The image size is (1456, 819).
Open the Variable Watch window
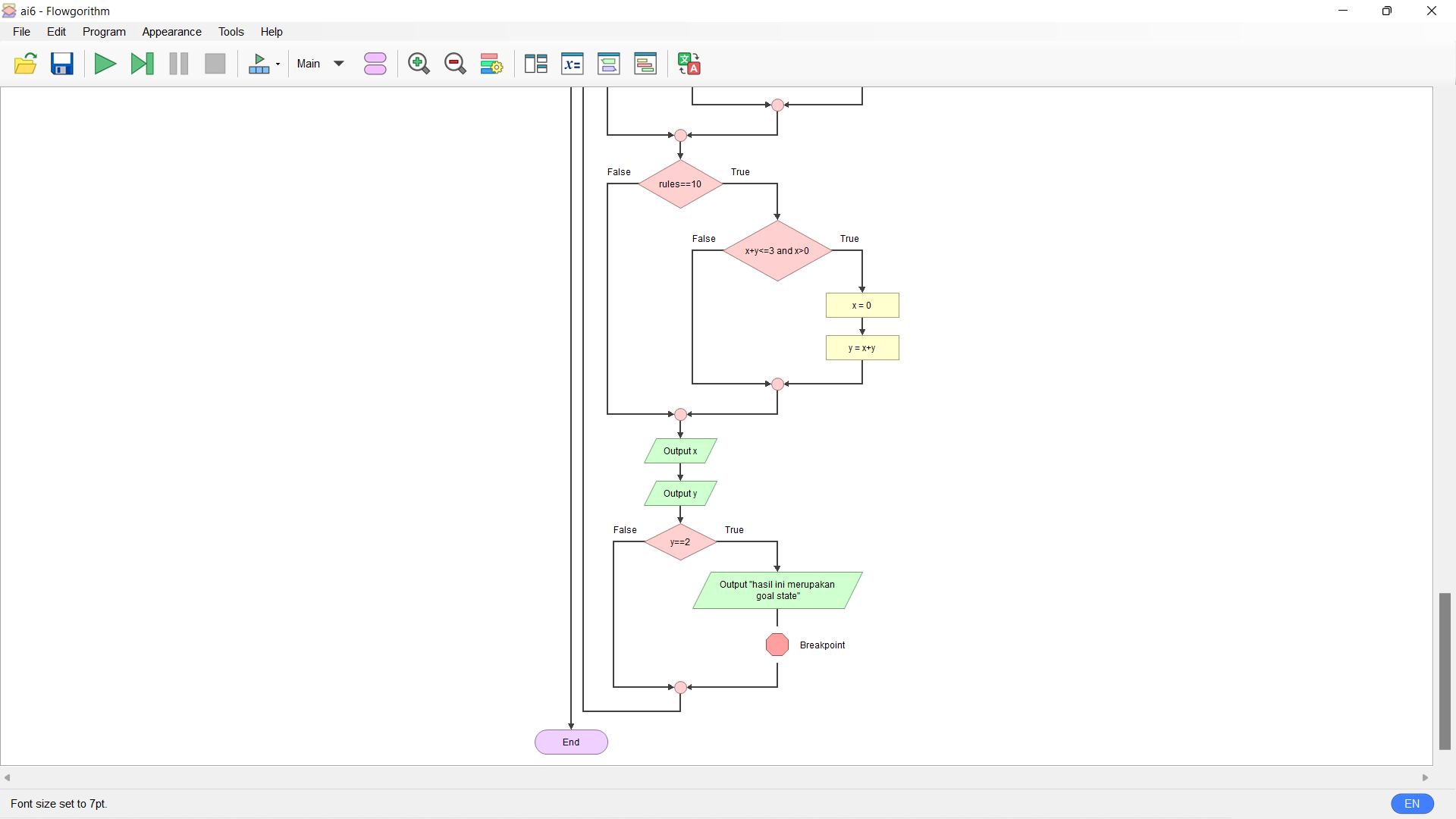point(573,64)
